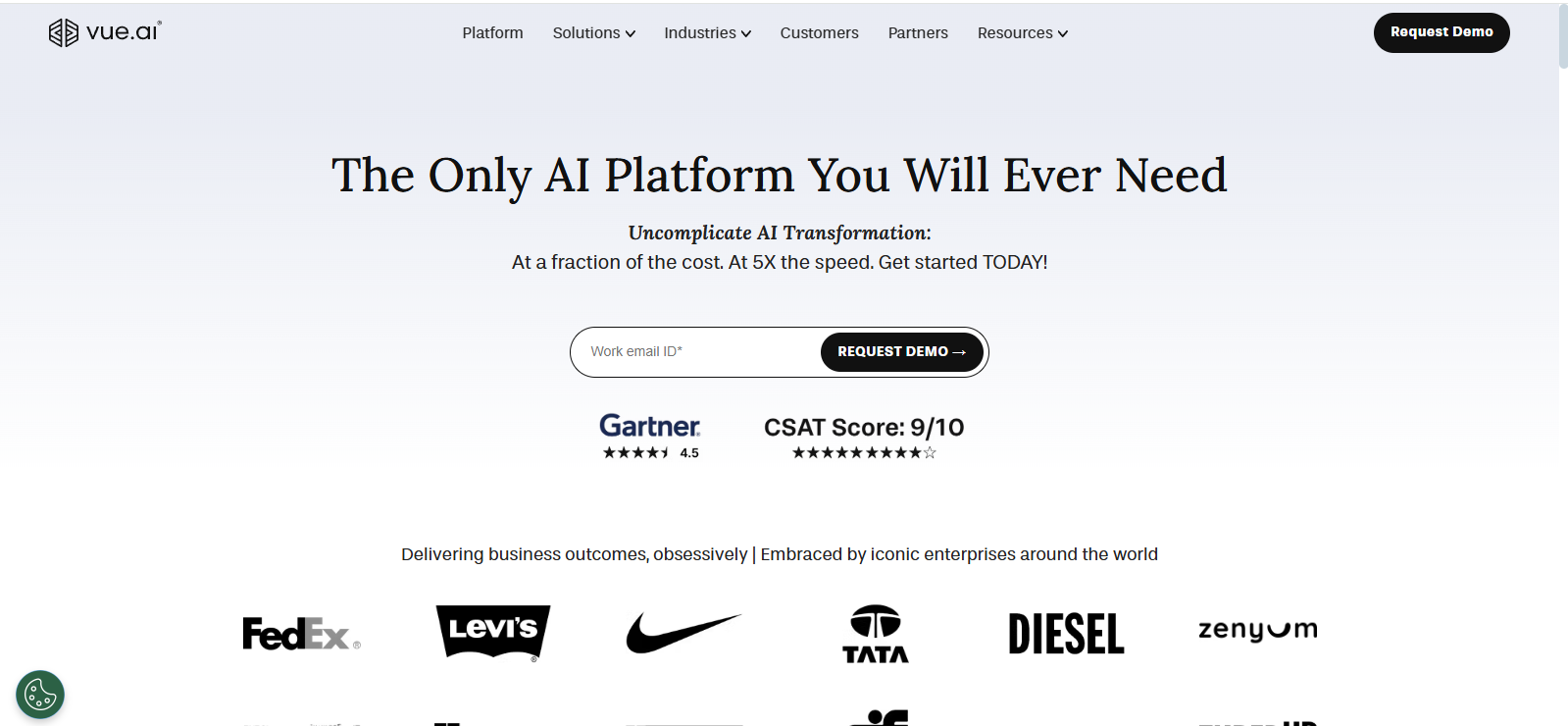
Task: Click the FedEx logo
Action: (x=301, y=634)
